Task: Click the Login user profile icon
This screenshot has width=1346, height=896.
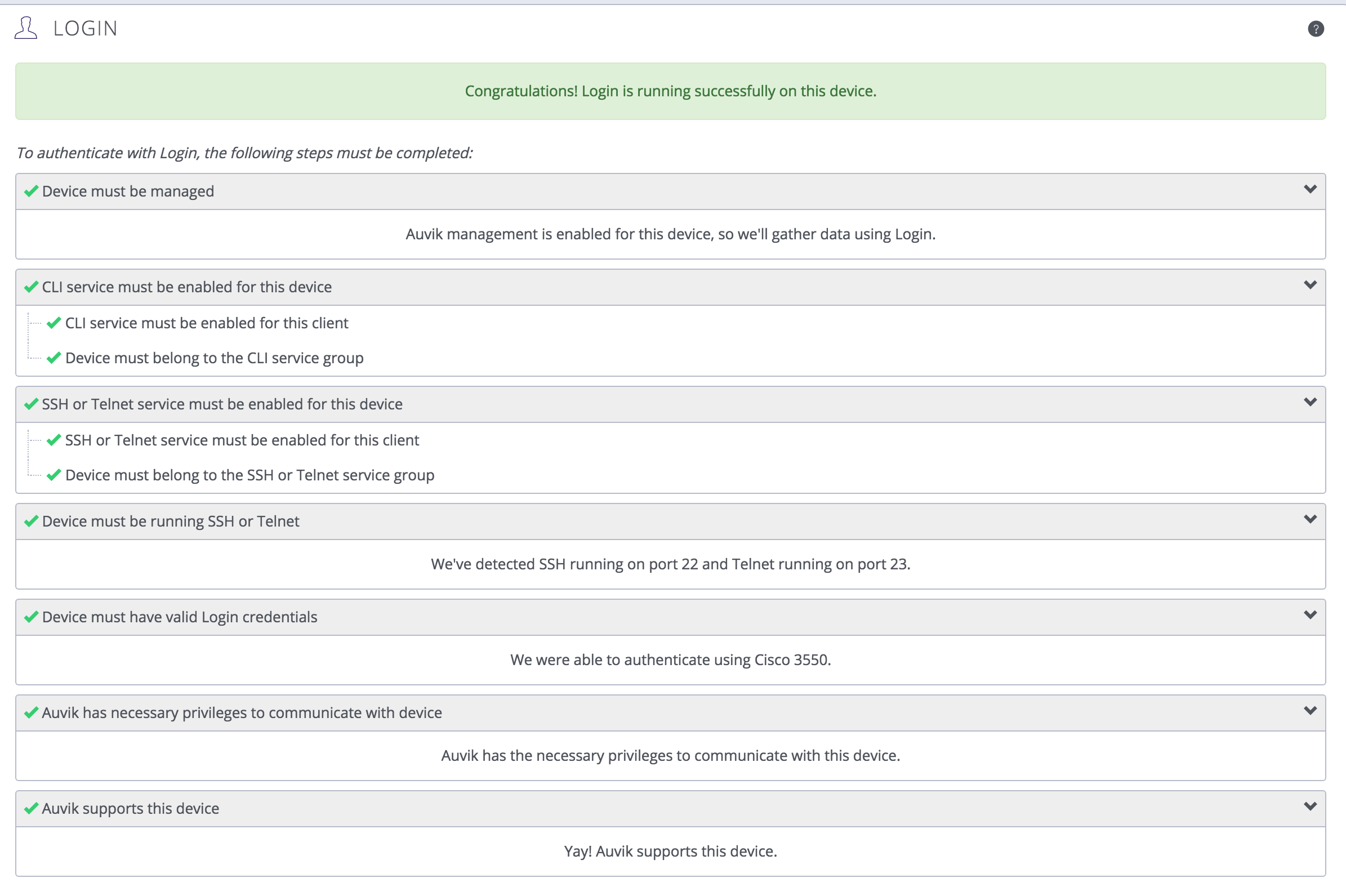Action: 26,28
